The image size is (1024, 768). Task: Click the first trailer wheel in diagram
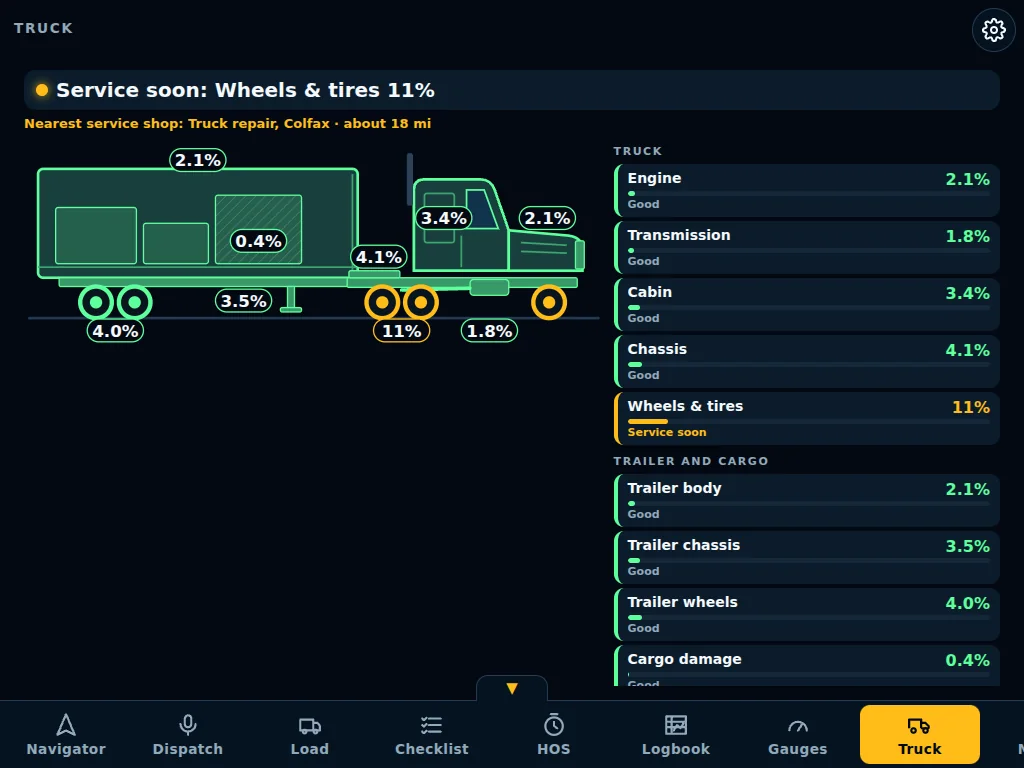coord(96,302)
